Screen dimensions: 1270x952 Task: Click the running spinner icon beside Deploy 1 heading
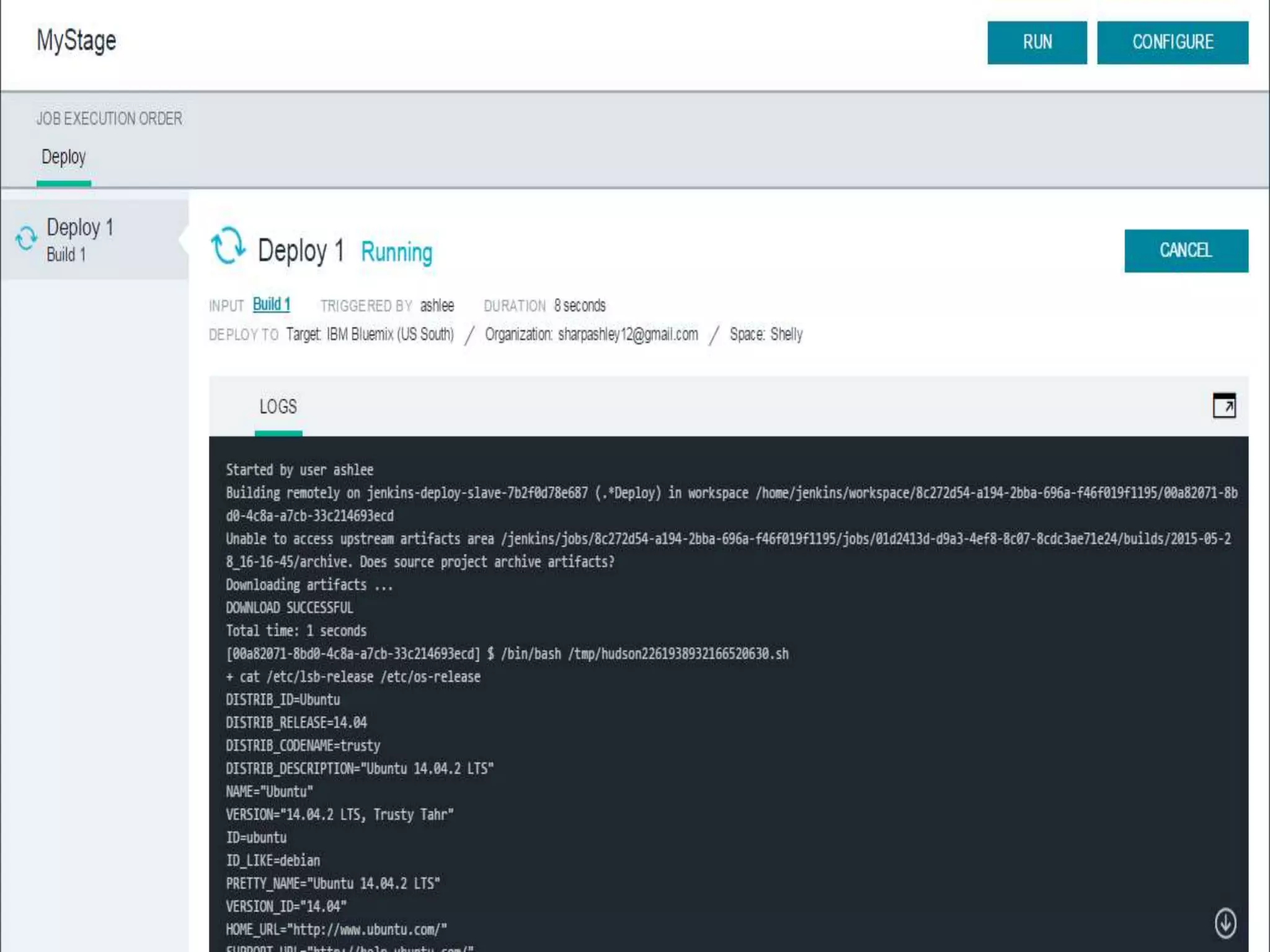[228, 245]
